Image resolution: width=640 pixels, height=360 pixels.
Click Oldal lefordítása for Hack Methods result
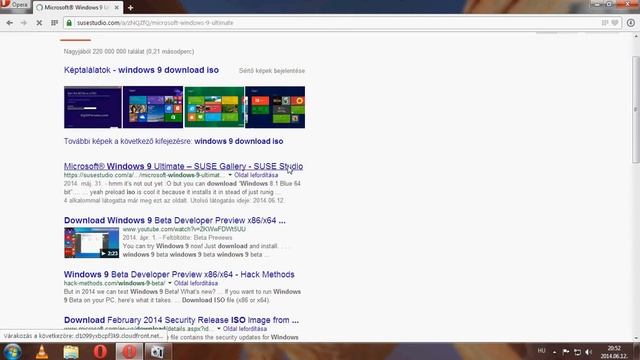196,283
